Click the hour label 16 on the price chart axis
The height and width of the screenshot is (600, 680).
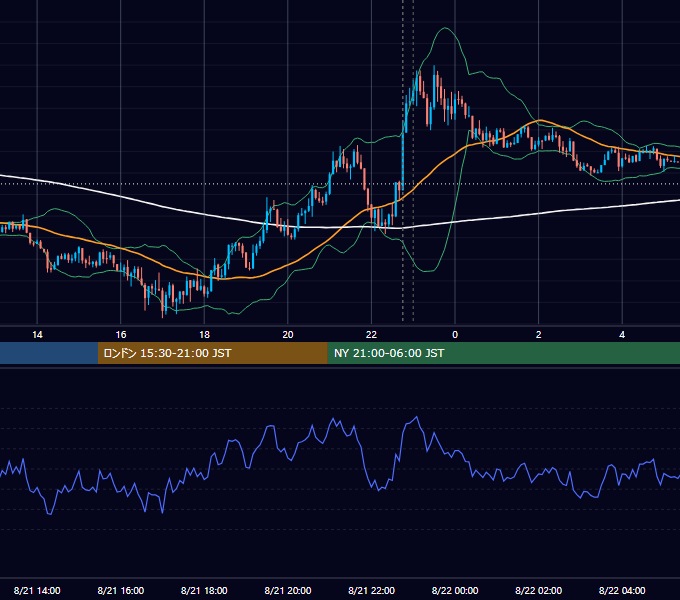tap(121, 335)
